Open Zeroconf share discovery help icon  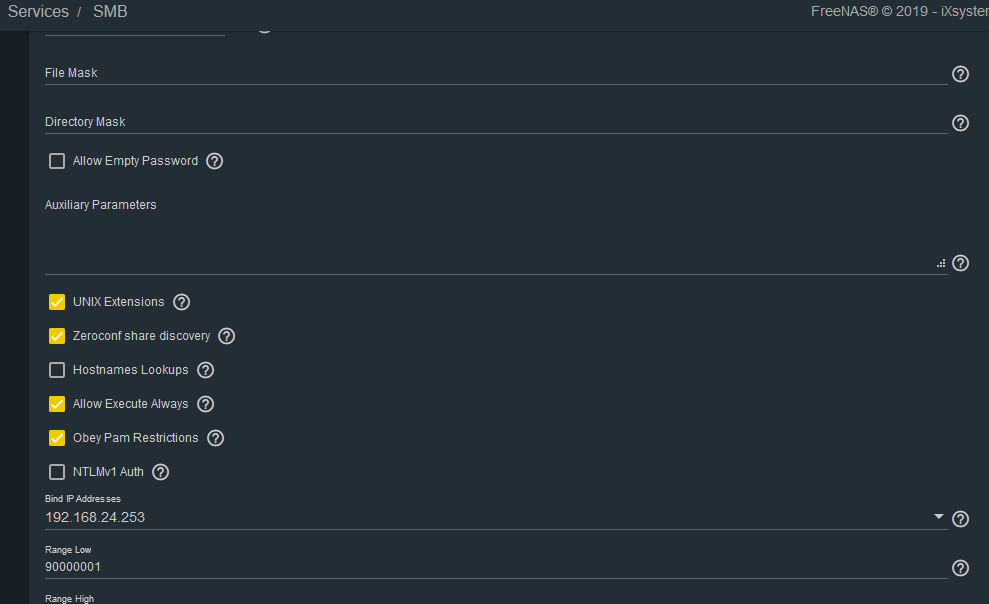[x=226, y=336]
